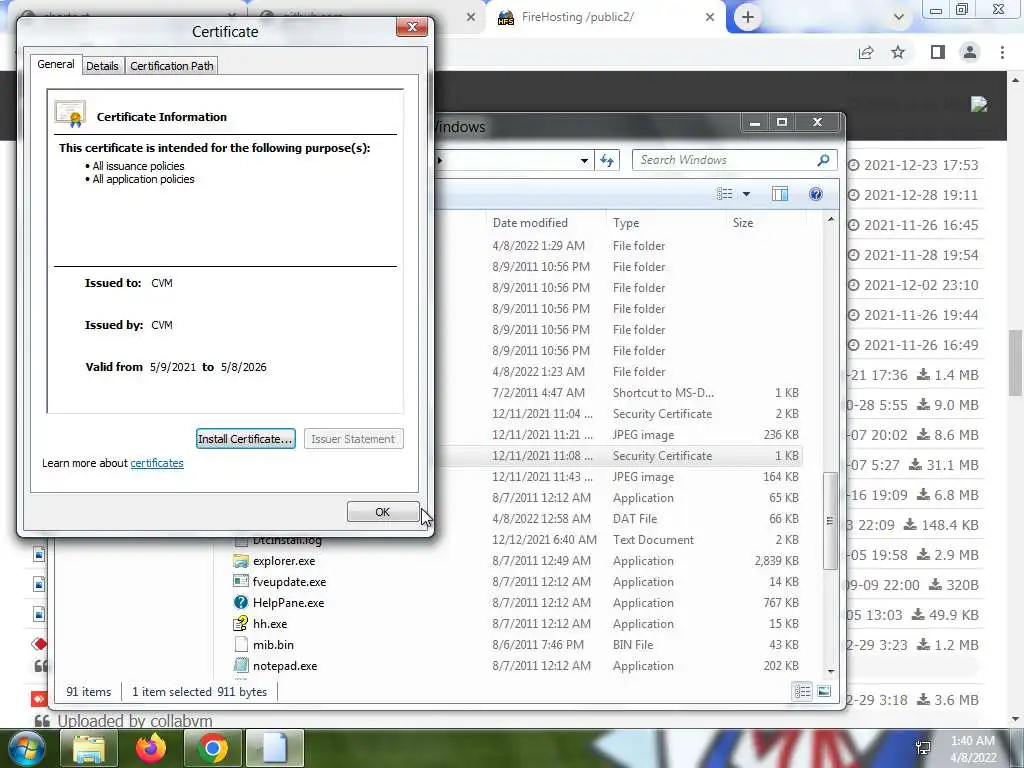Select the Shortcut to MS-D... row
This screenshot has width=1024, height=768.
[x=620, y=393]
